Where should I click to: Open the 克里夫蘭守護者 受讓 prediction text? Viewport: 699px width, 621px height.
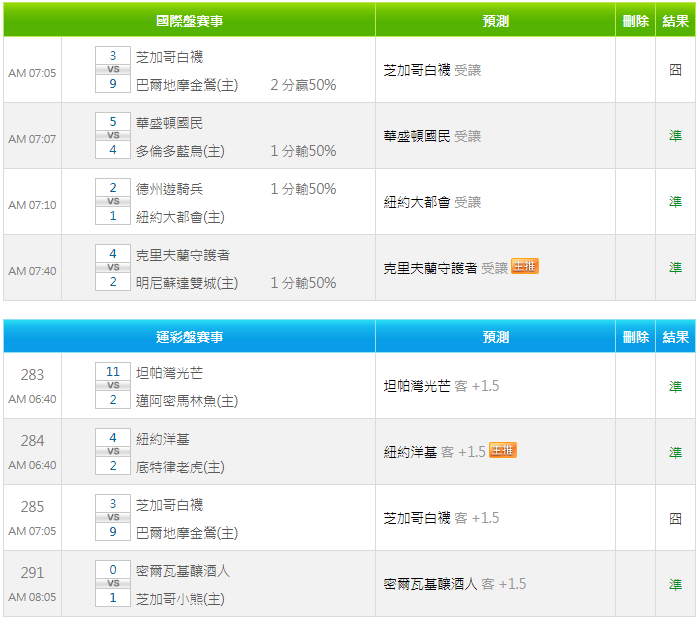[x=445, y=268]
